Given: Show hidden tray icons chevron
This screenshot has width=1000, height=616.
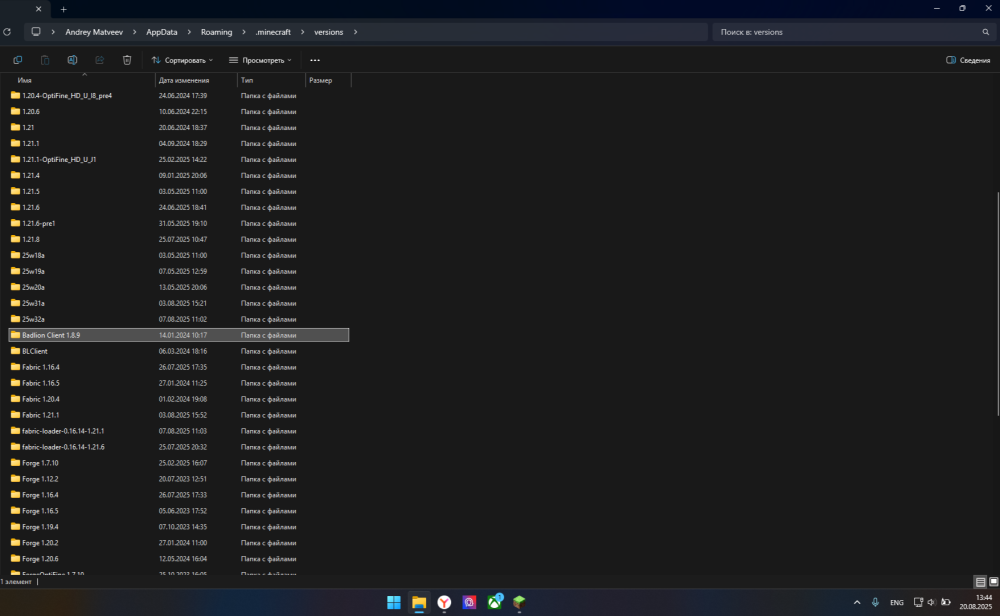Looking at the screenshot, I should pyautogui.click(x=857, y=602).
